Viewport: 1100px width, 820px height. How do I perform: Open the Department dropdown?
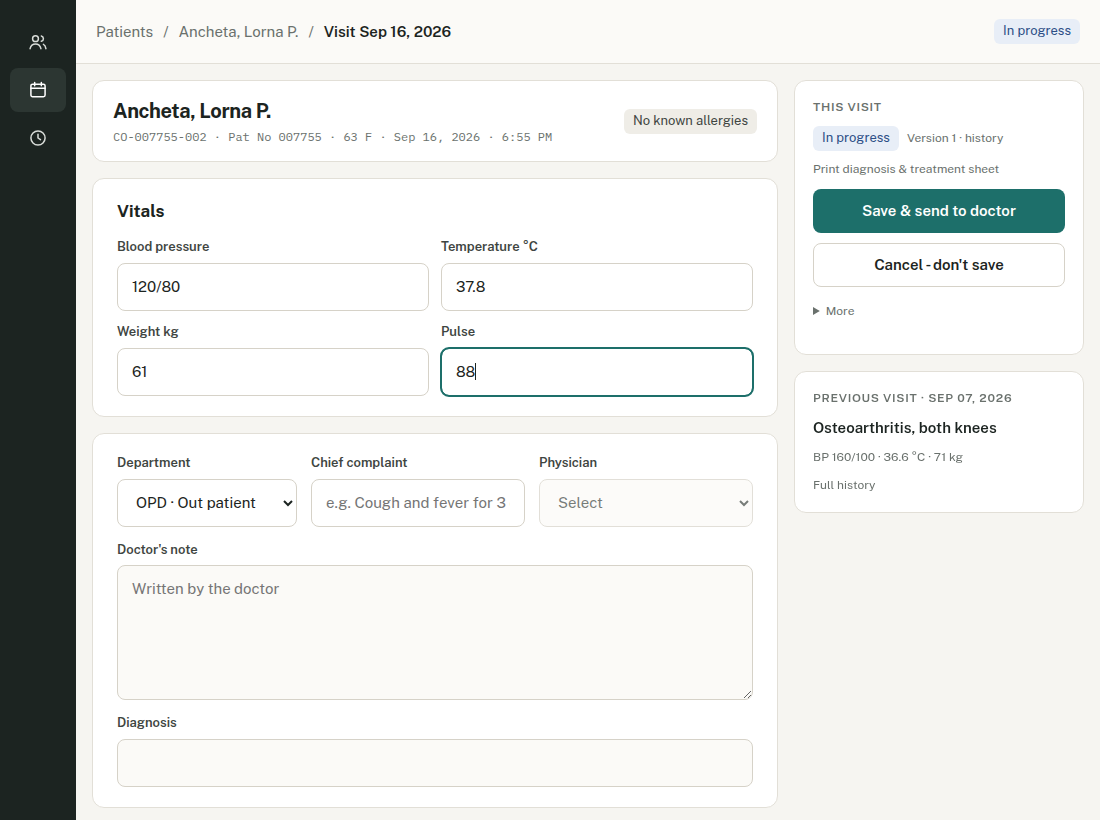[x=207, y=503]
